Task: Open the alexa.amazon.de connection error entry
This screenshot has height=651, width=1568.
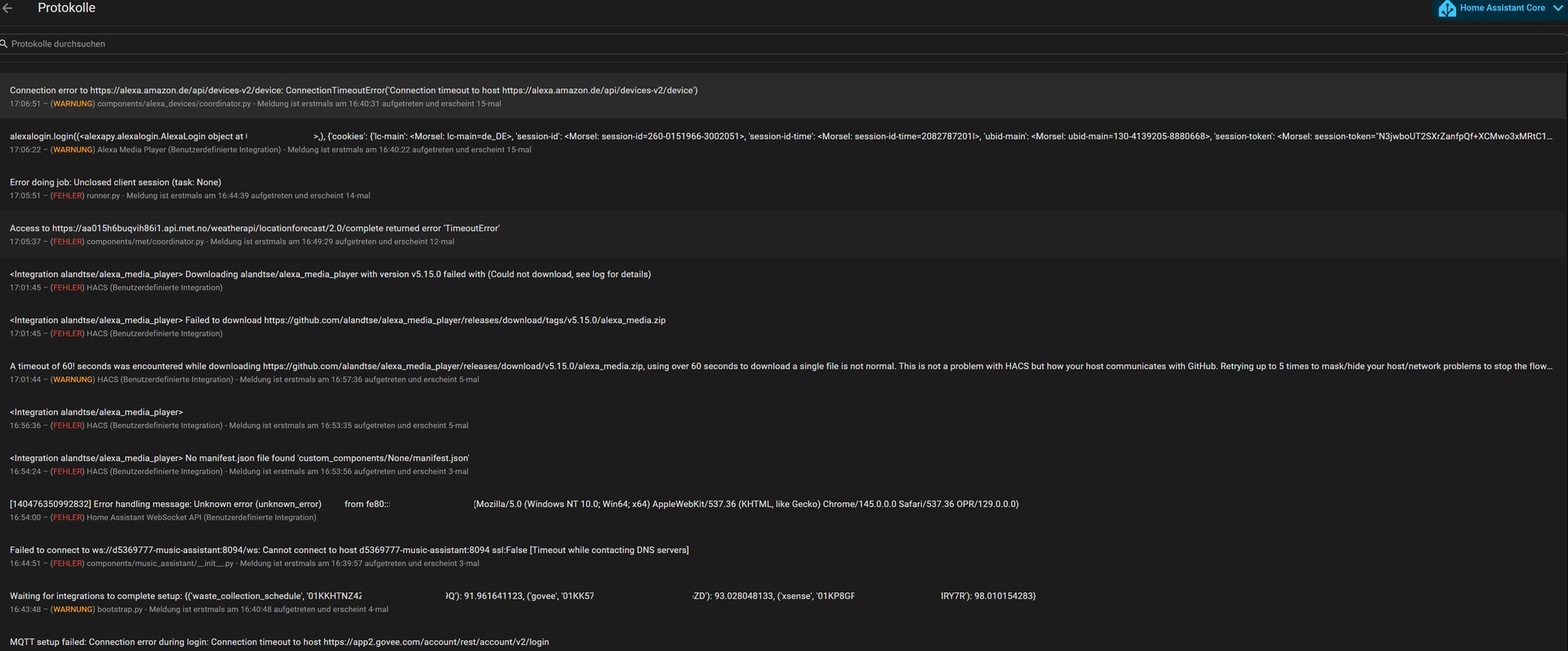Action: click(x=354, y=96)
